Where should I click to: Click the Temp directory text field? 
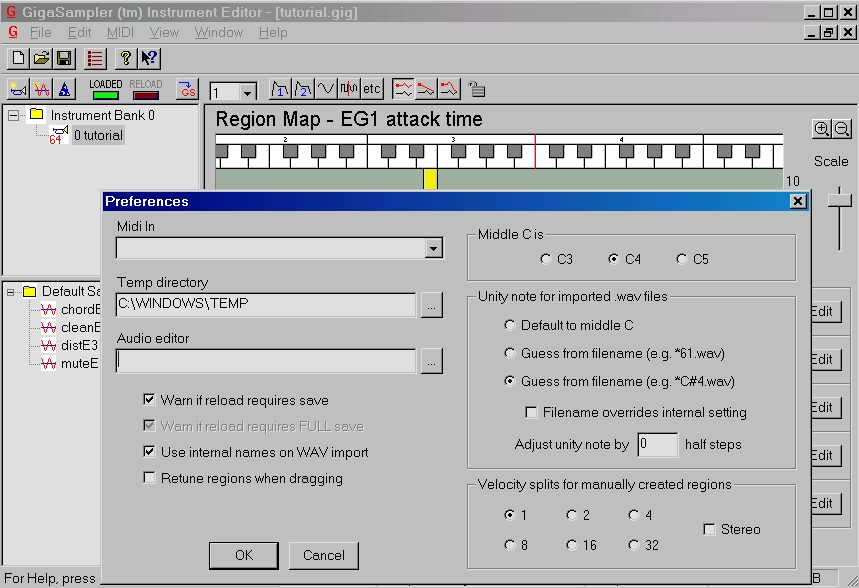pos(266,305)
